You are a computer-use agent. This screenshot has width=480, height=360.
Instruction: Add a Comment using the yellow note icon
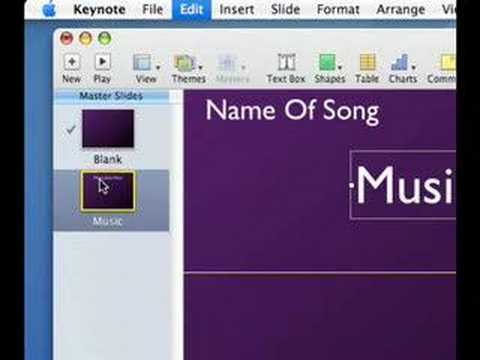point(448,63)
